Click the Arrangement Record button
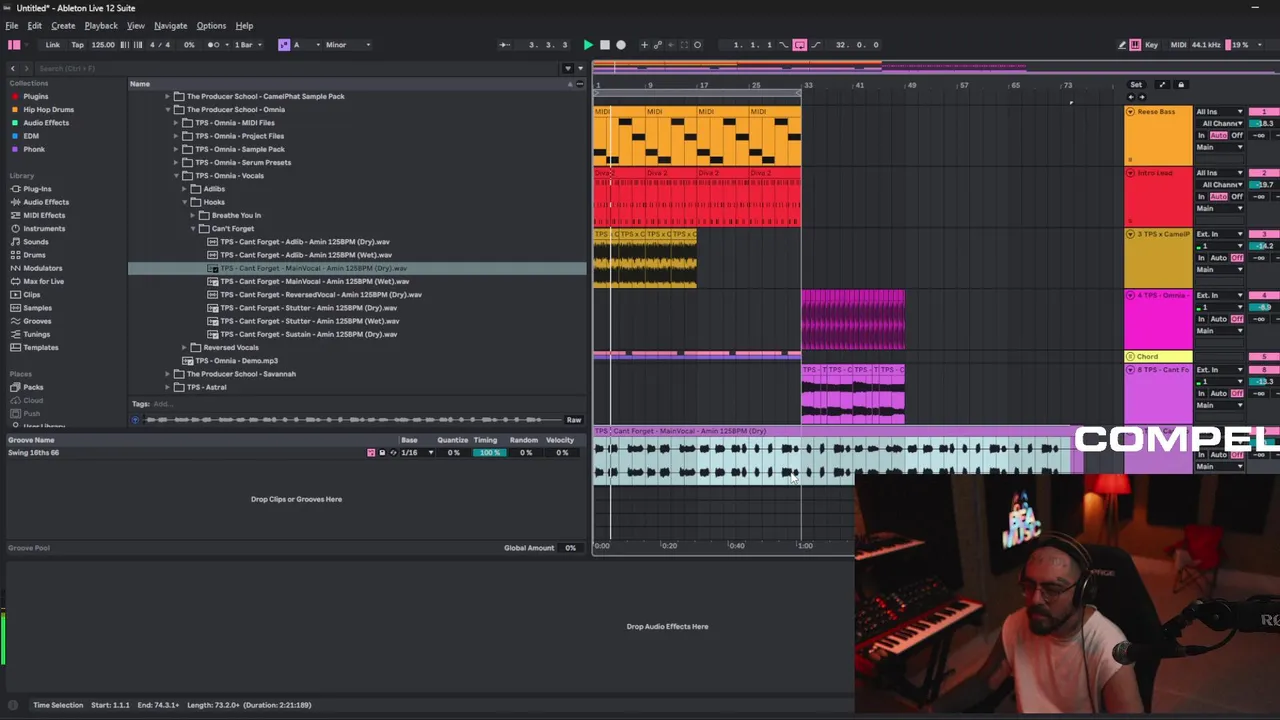The image size is (1280, 720). click(x=621, y=45)
